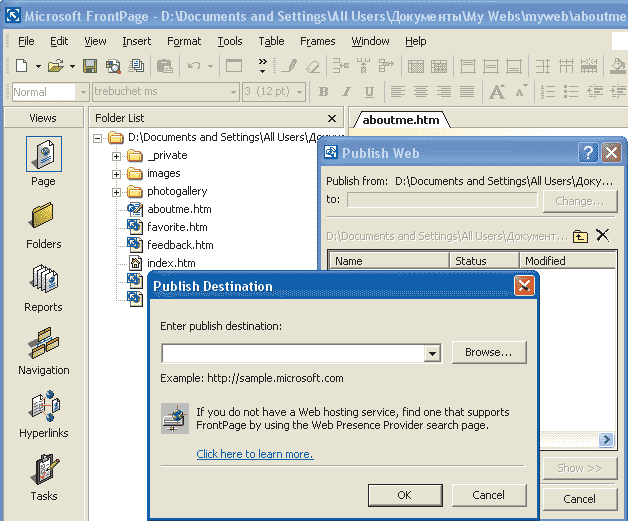The width and height of the screenshot is (628, 521).
Task: Click the Save floppy disk icon
Action: 90,66
